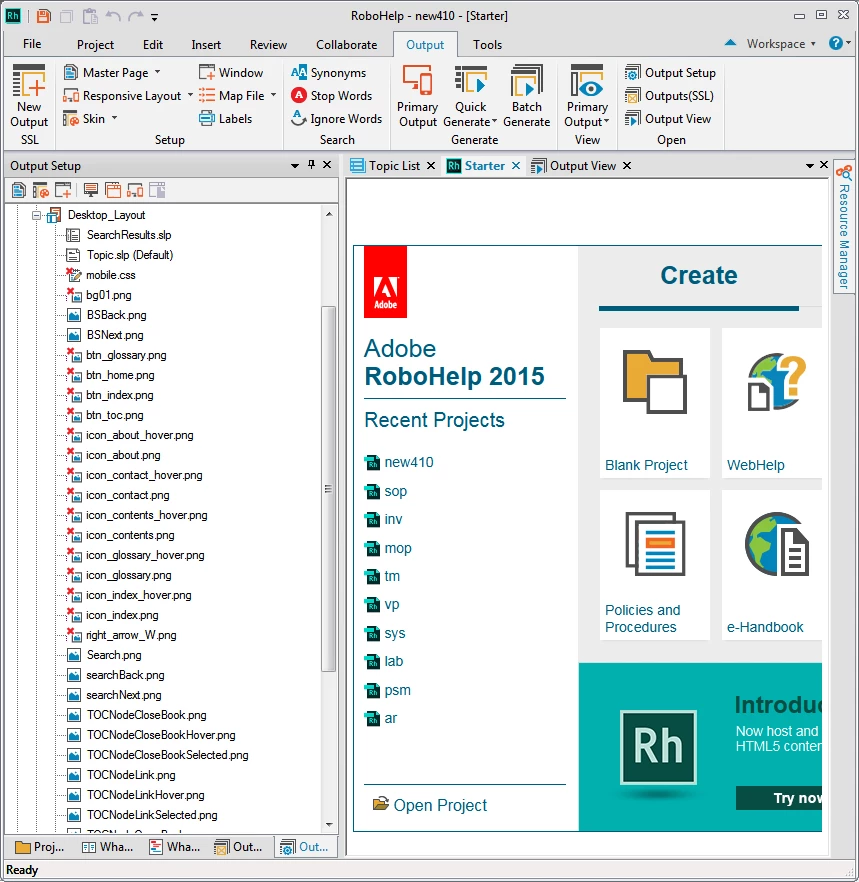859x882 pixels.
Task: Click the Adobe logo on Starter page
Action: click(x=385, y=282)
